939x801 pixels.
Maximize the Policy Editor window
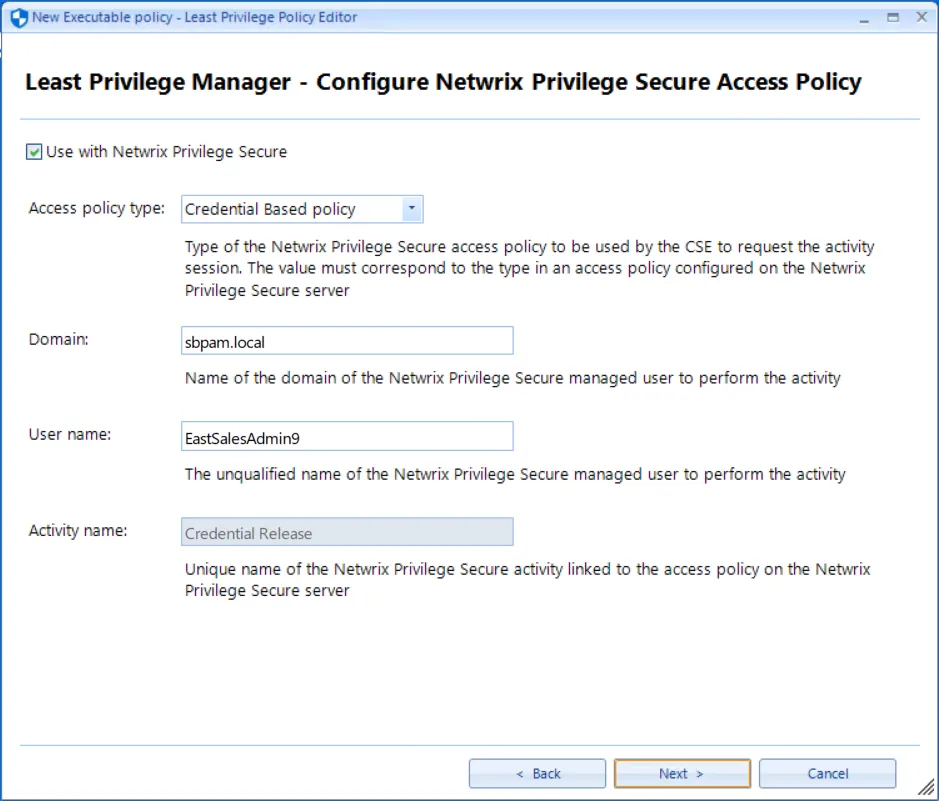tap(893, 18)
